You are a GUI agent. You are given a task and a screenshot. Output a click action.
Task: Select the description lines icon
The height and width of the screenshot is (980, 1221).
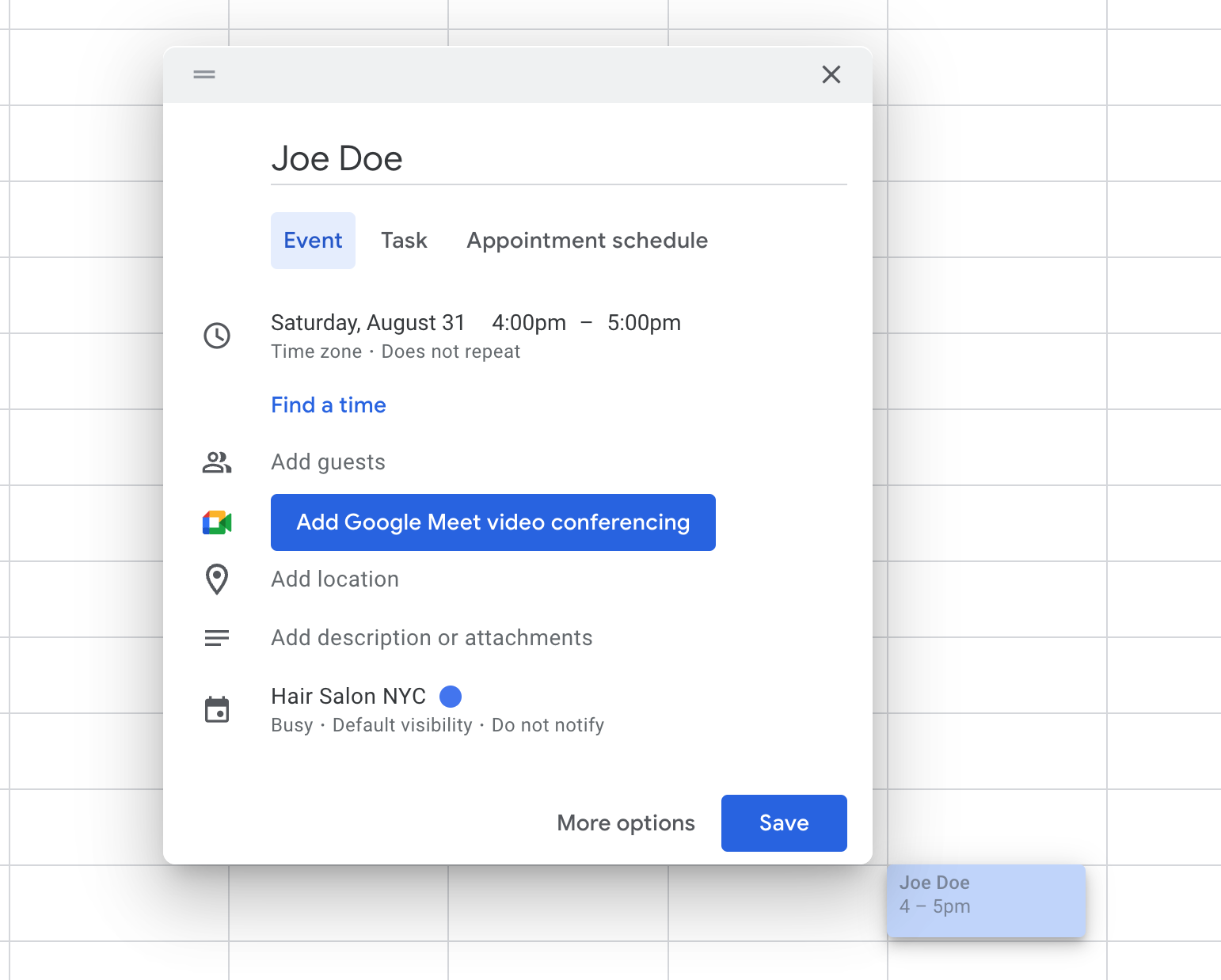pyautogui.click(x=216, y=637)
